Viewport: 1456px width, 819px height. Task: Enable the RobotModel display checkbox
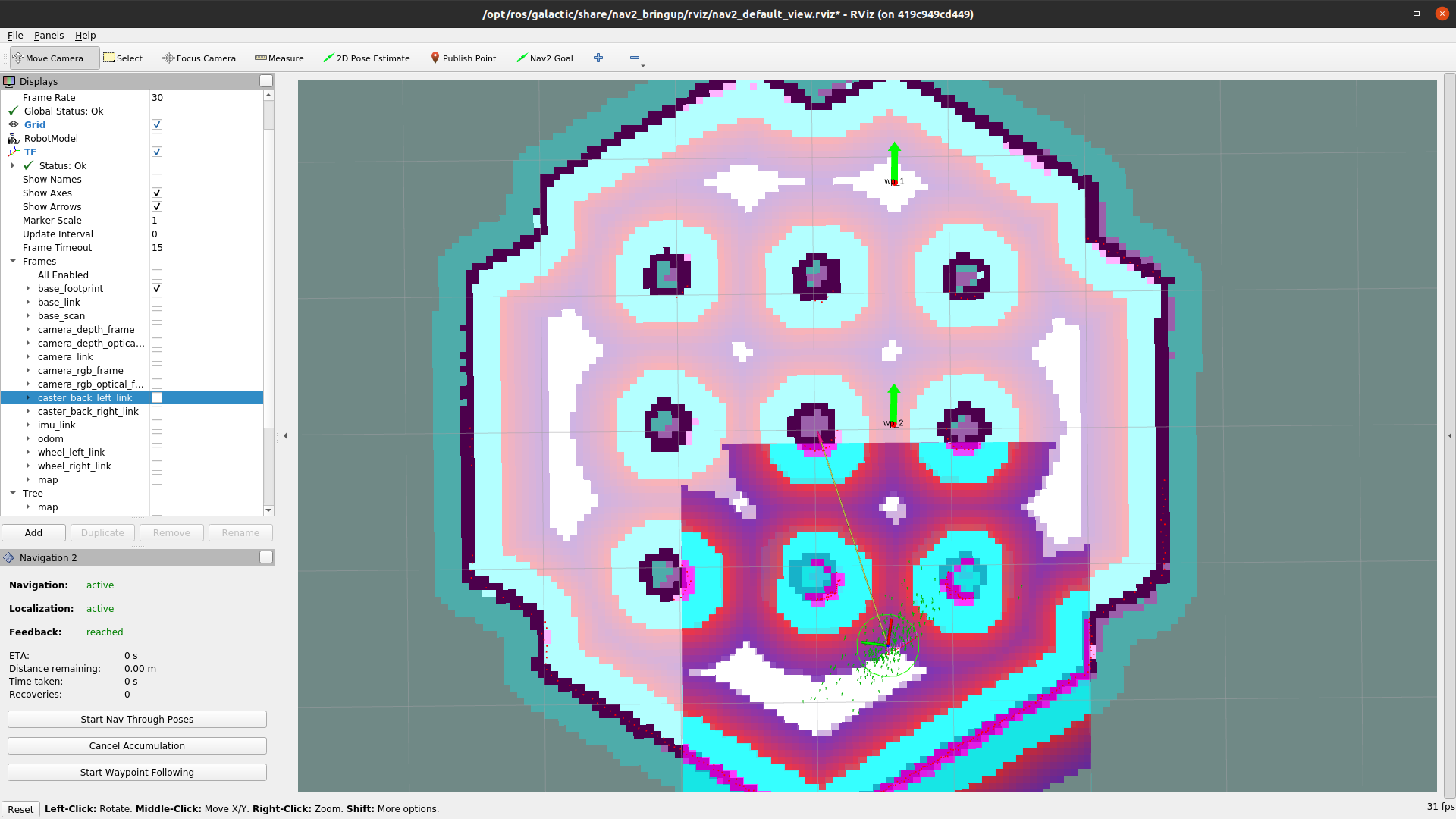[x=157, y=138]
